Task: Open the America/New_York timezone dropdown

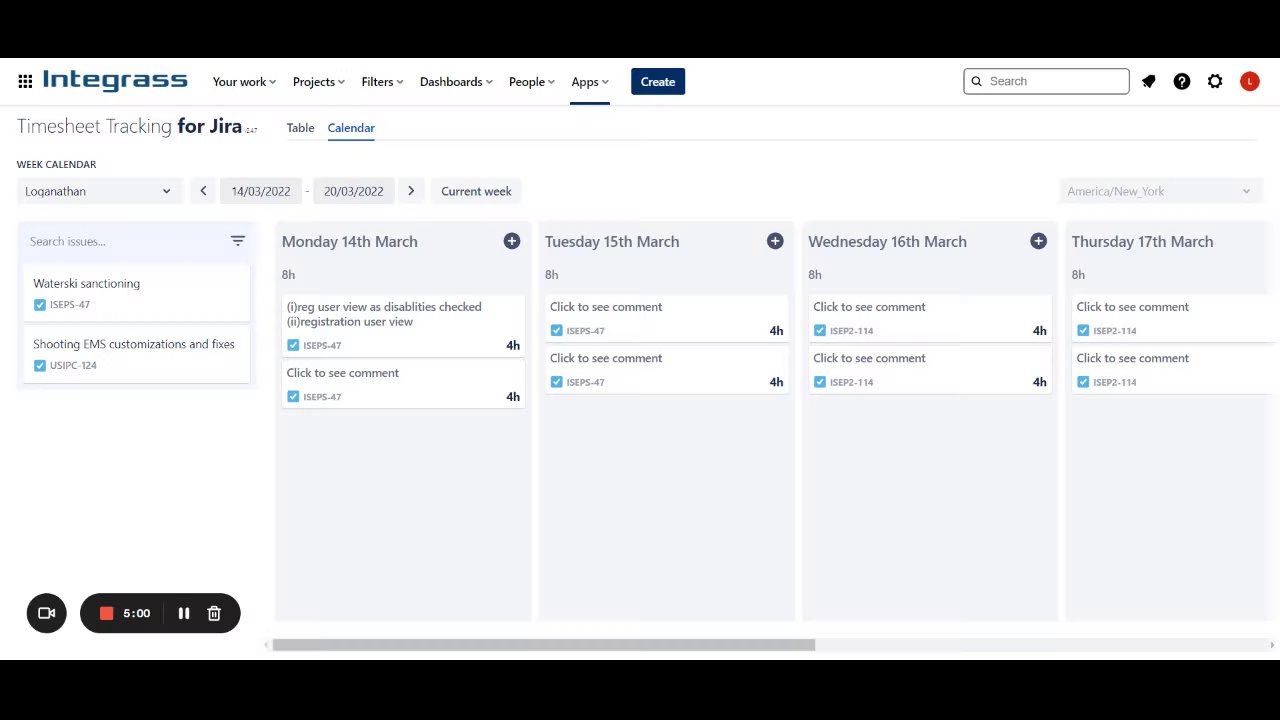Action: point(1159,191)
